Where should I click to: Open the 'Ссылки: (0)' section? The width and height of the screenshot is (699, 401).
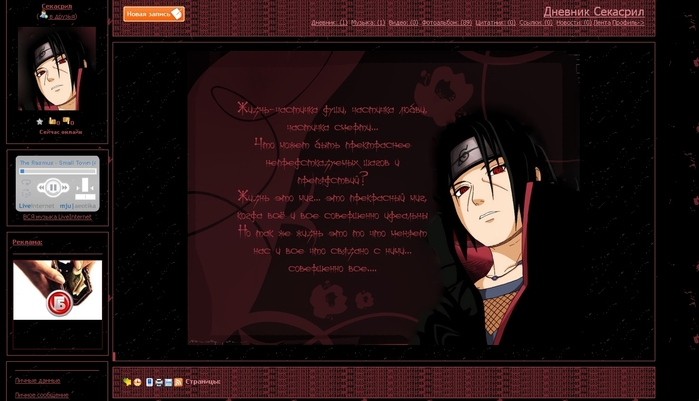pos(536,23)
